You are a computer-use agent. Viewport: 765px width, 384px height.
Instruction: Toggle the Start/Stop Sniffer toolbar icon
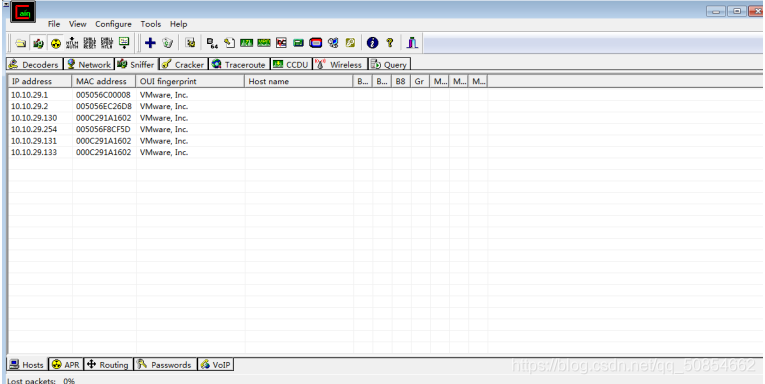pyautogui.click(x=38, y=43)
